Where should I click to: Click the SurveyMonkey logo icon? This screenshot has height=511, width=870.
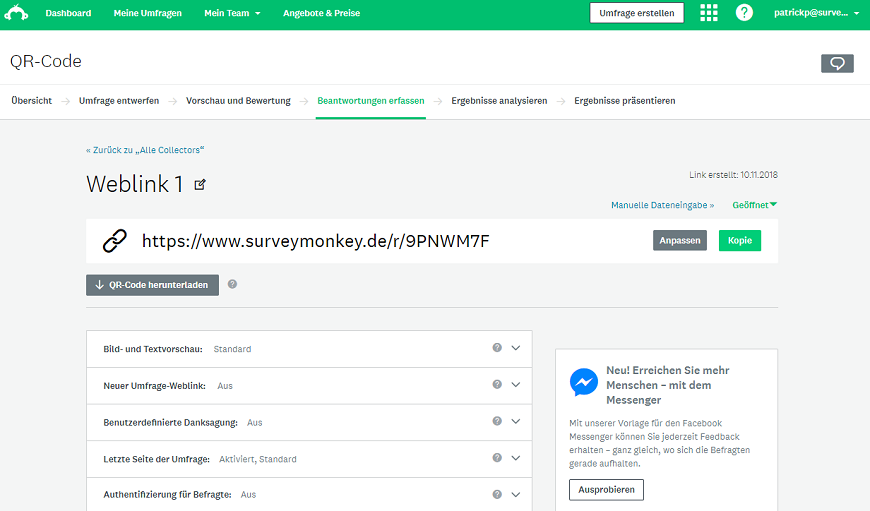point(16,13)
